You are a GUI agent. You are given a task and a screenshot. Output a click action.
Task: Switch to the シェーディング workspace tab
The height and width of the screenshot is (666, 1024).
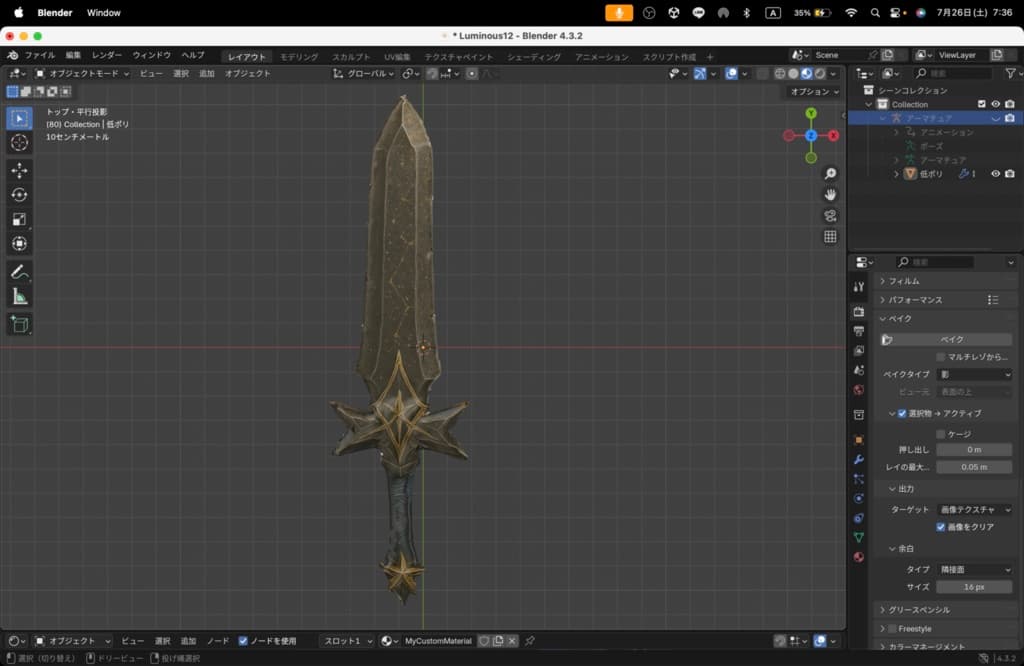click(x=535, y=57)
